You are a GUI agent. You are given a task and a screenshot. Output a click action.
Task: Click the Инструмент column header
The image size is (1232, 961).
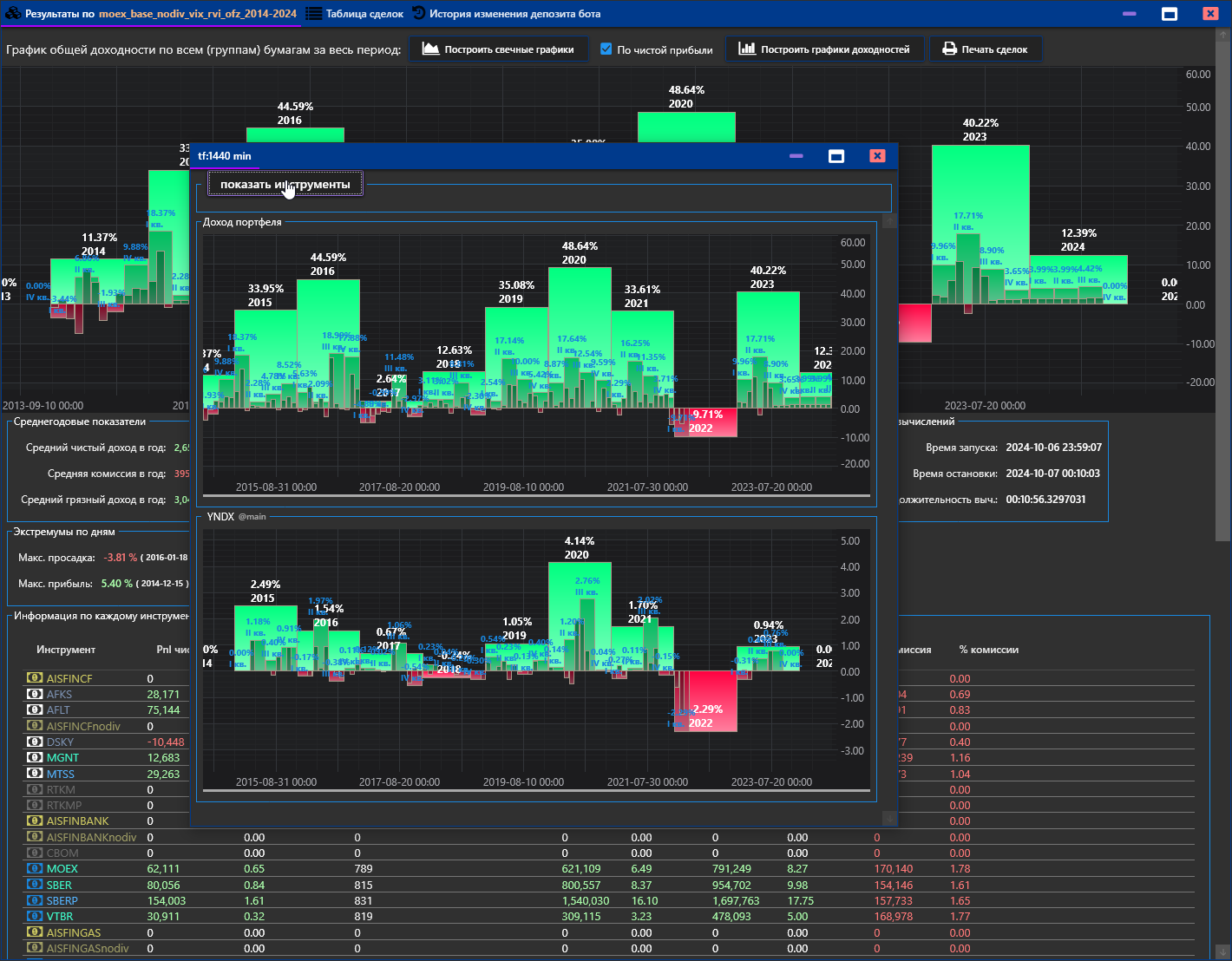click(66, 650)
